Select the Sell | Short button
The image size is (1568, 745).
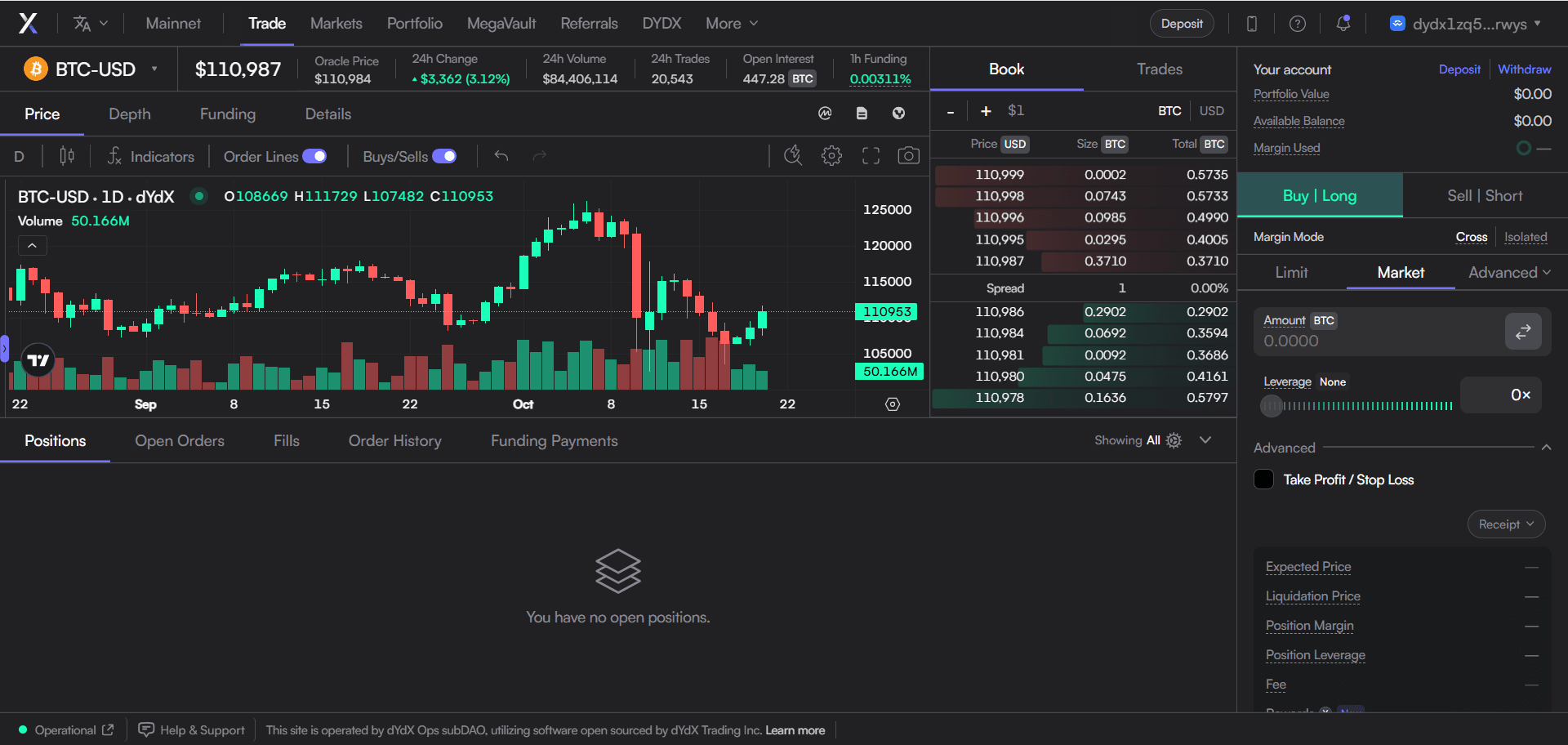pos(1484,196)
